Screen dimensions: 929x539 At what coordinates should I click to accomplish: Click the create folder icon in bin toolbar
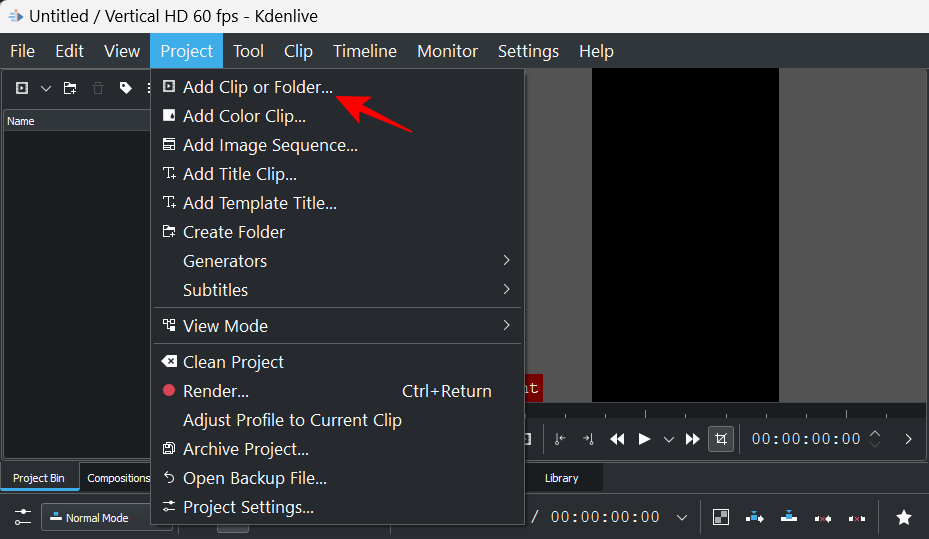[x=70, y=88]
